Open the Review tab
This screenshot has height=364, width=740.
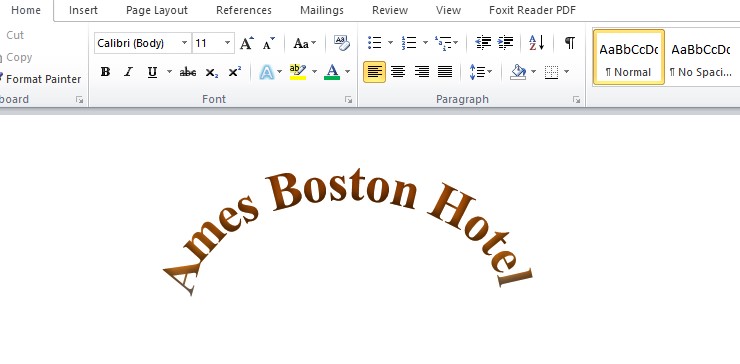[390, 10]
